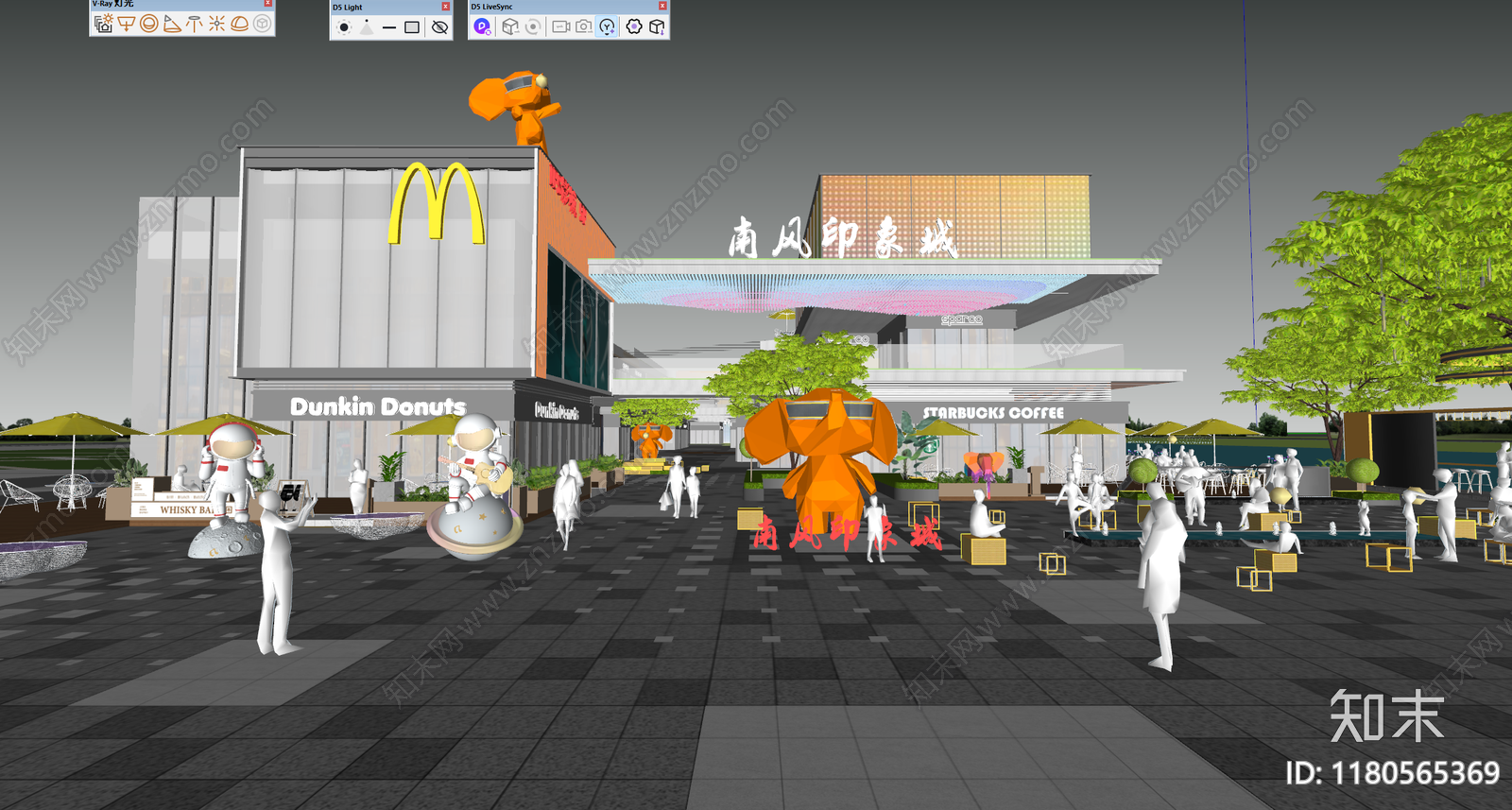Click D5 LiveSync export cube icon
The width and height of the screenshot is (1512, 810).
(x=657, y=26)
